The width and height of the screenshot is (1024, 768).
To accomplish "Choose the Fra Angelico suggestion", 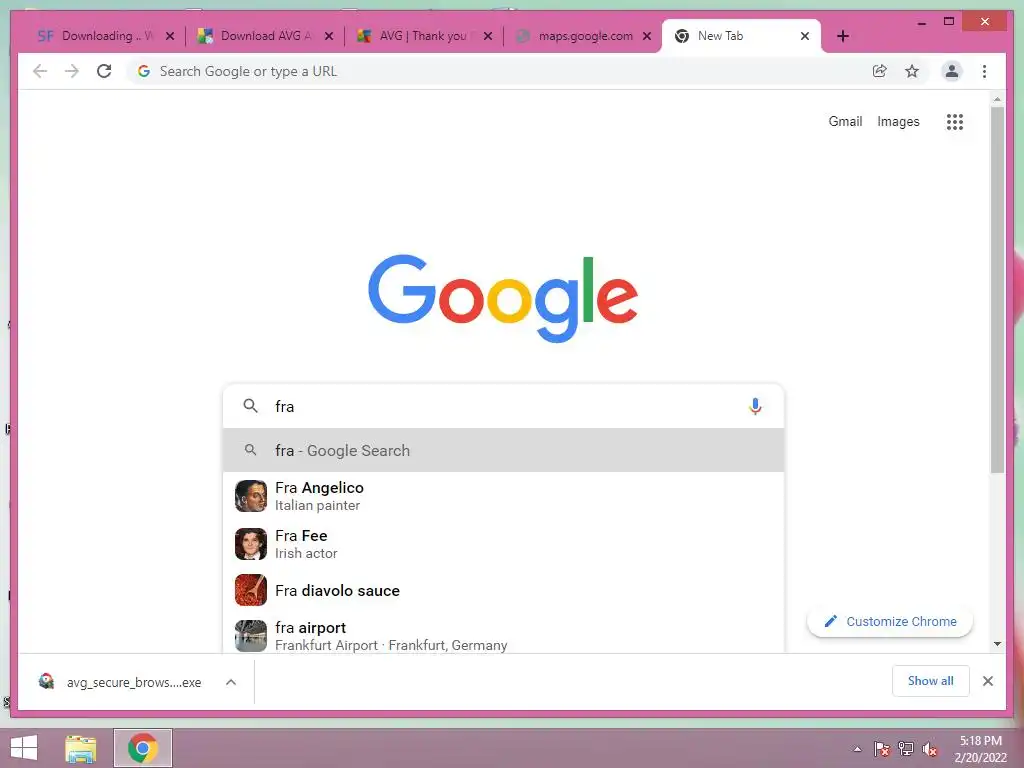I will click(504, 496).
